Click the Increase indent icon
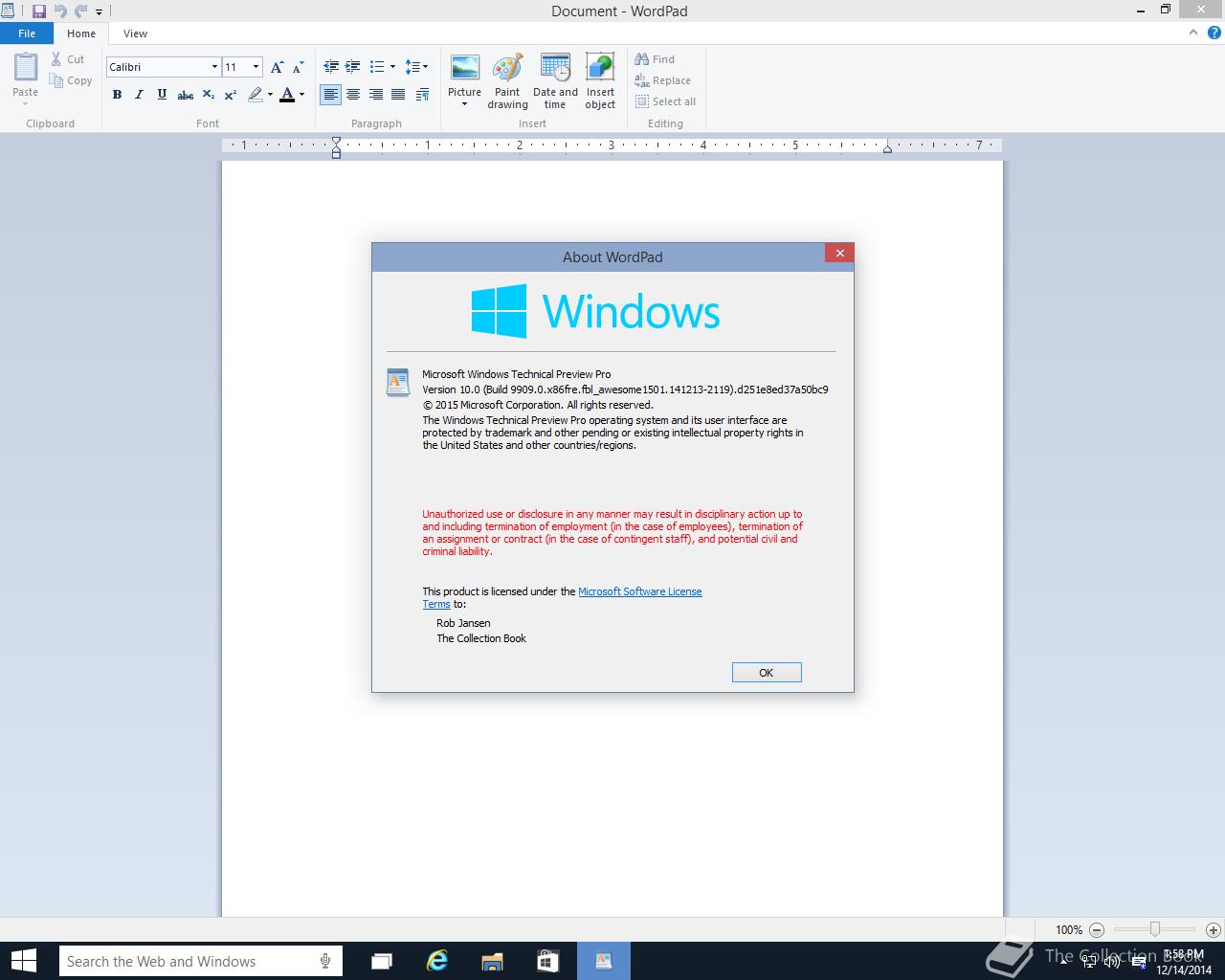This screenshot has width=1225, height=980. (x=353, y=67)
